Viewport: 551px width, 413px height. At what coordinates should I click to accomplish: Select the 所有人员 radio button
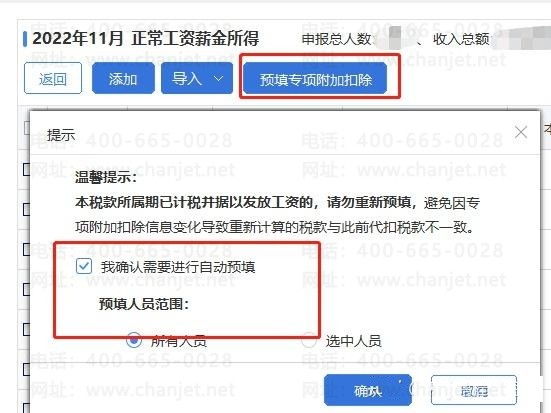pos(134,340)
